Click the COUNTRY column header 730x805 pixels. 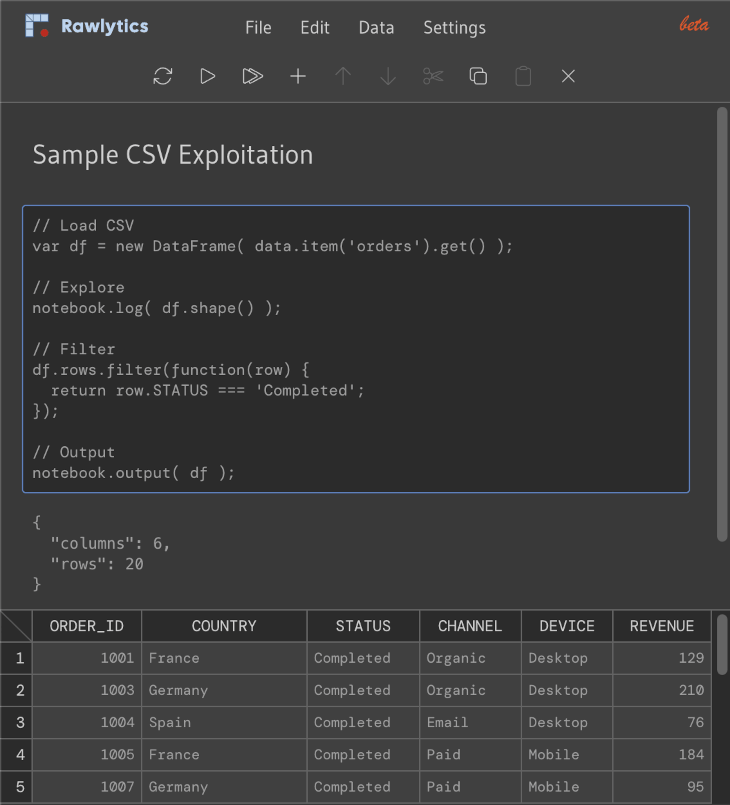pos(224,626)
